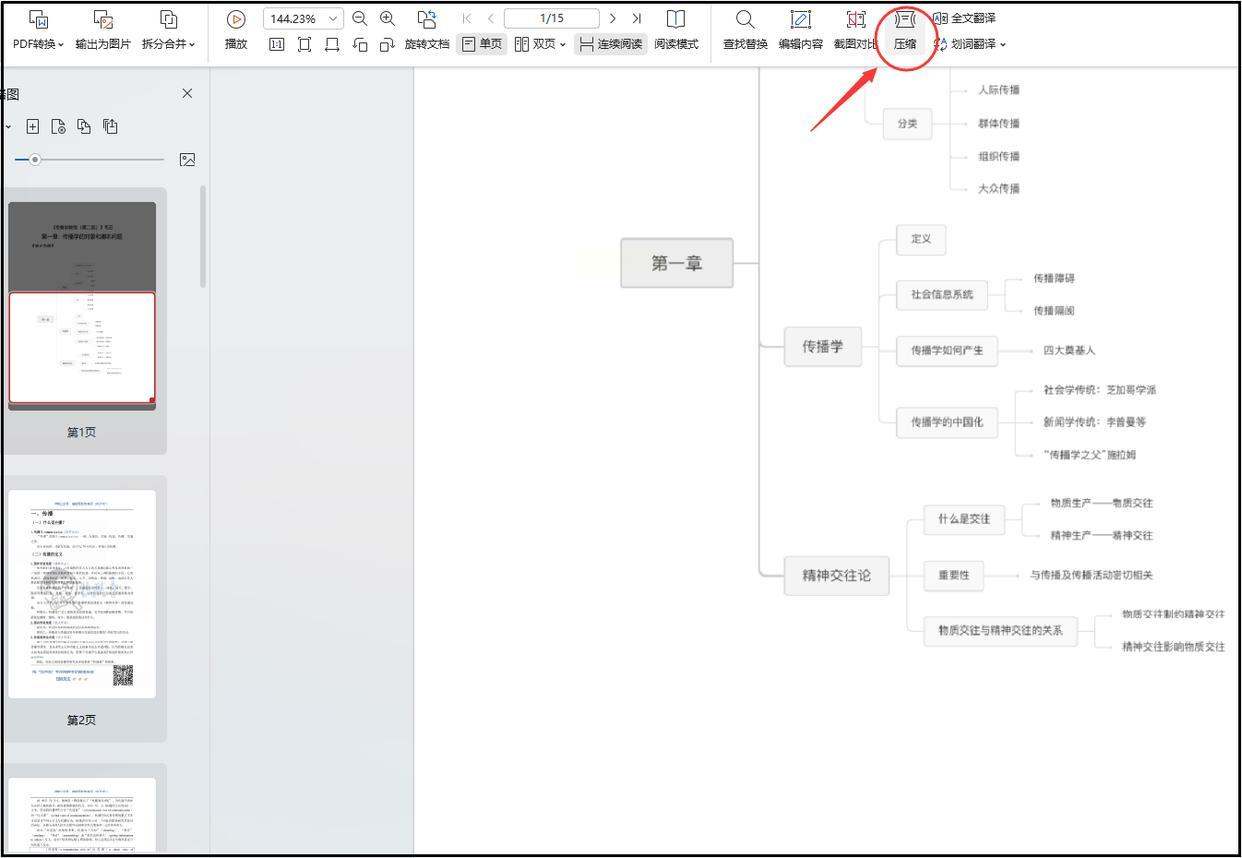The width and height of the screenshot is (1242, 858).
Task: Expand the 拆分合并 menu
Action: 168,31
